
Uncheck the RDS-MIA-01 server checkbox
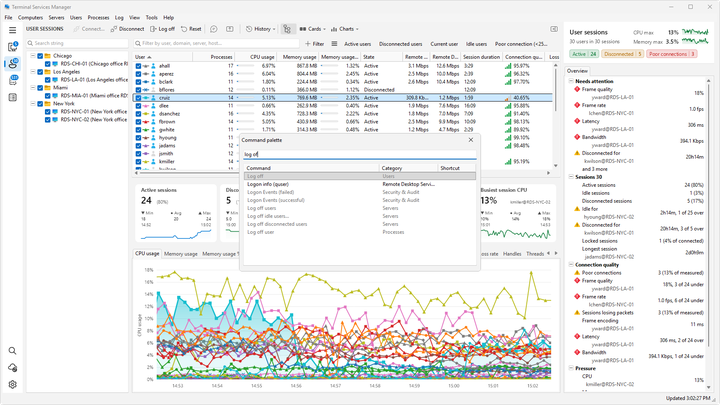coord(47,96)
